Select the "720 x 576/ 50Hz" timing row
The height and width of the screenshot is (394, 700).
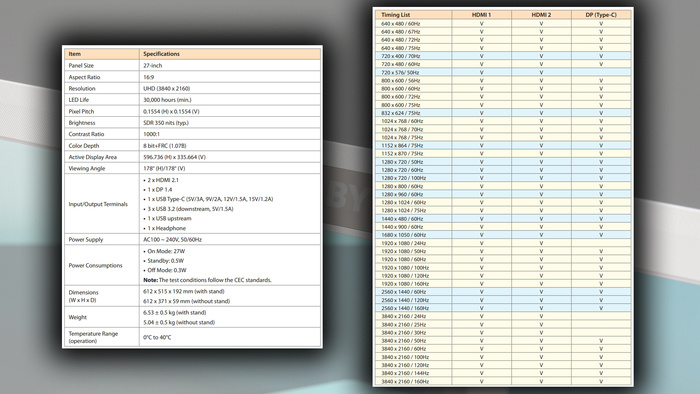(x=503, y=72)
